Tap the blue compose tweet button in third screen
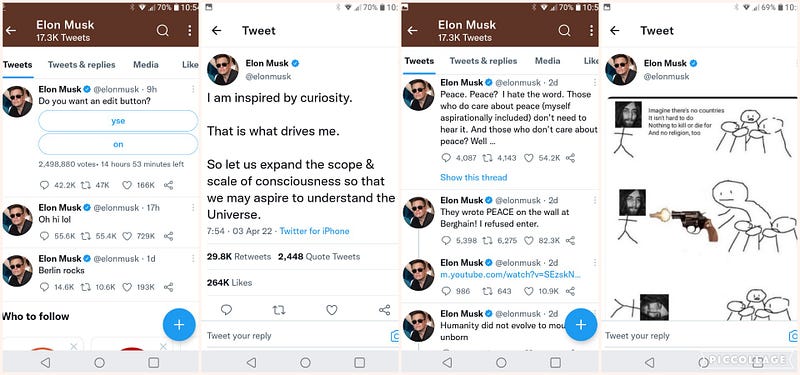The height and width of the screenshot is (375, 800). pyautogui.click(x=581, y=324)
